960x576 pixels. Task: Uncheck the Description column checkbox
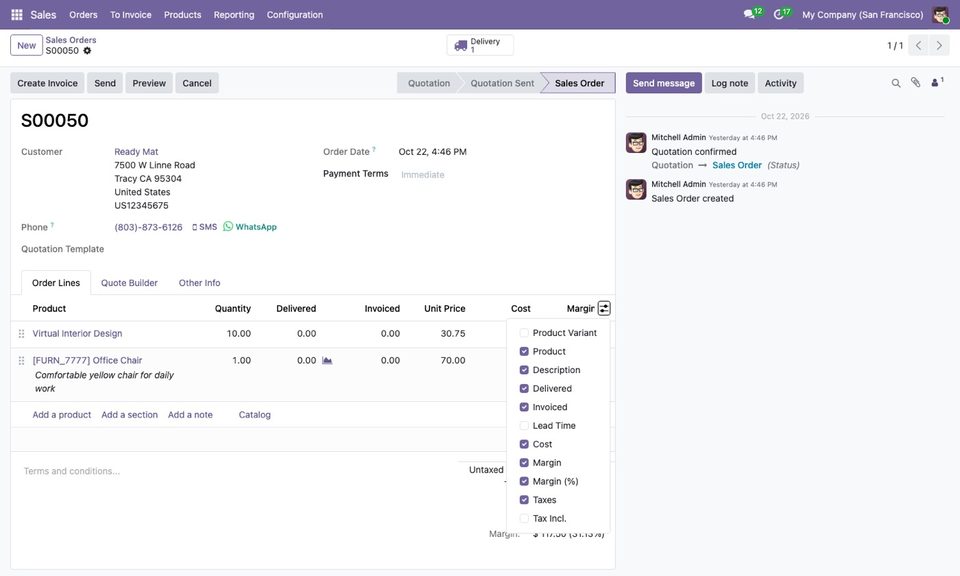tap(524, 370)
